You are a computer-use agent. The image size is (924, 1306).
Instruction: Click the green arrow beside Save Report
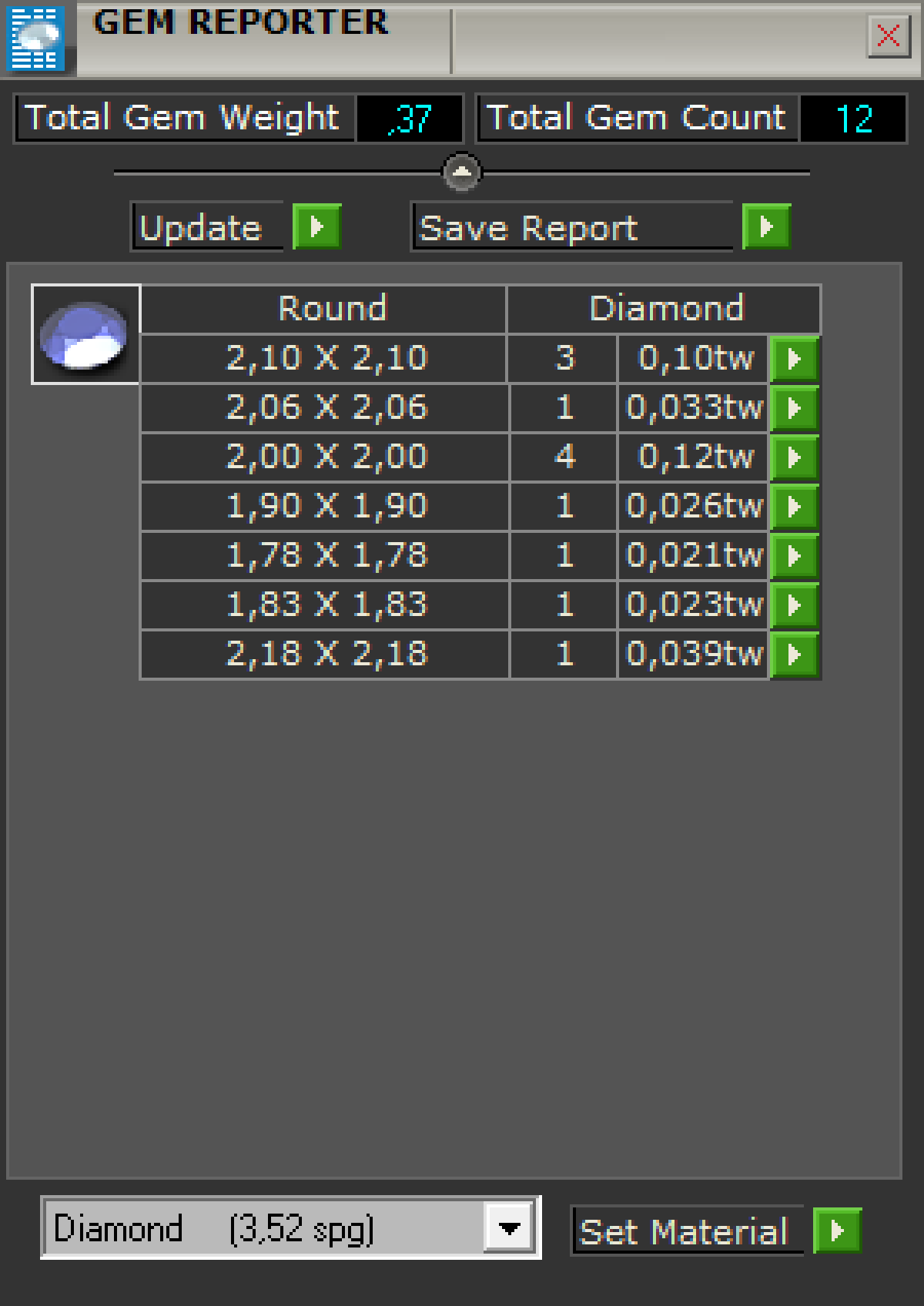coord(766,227)
